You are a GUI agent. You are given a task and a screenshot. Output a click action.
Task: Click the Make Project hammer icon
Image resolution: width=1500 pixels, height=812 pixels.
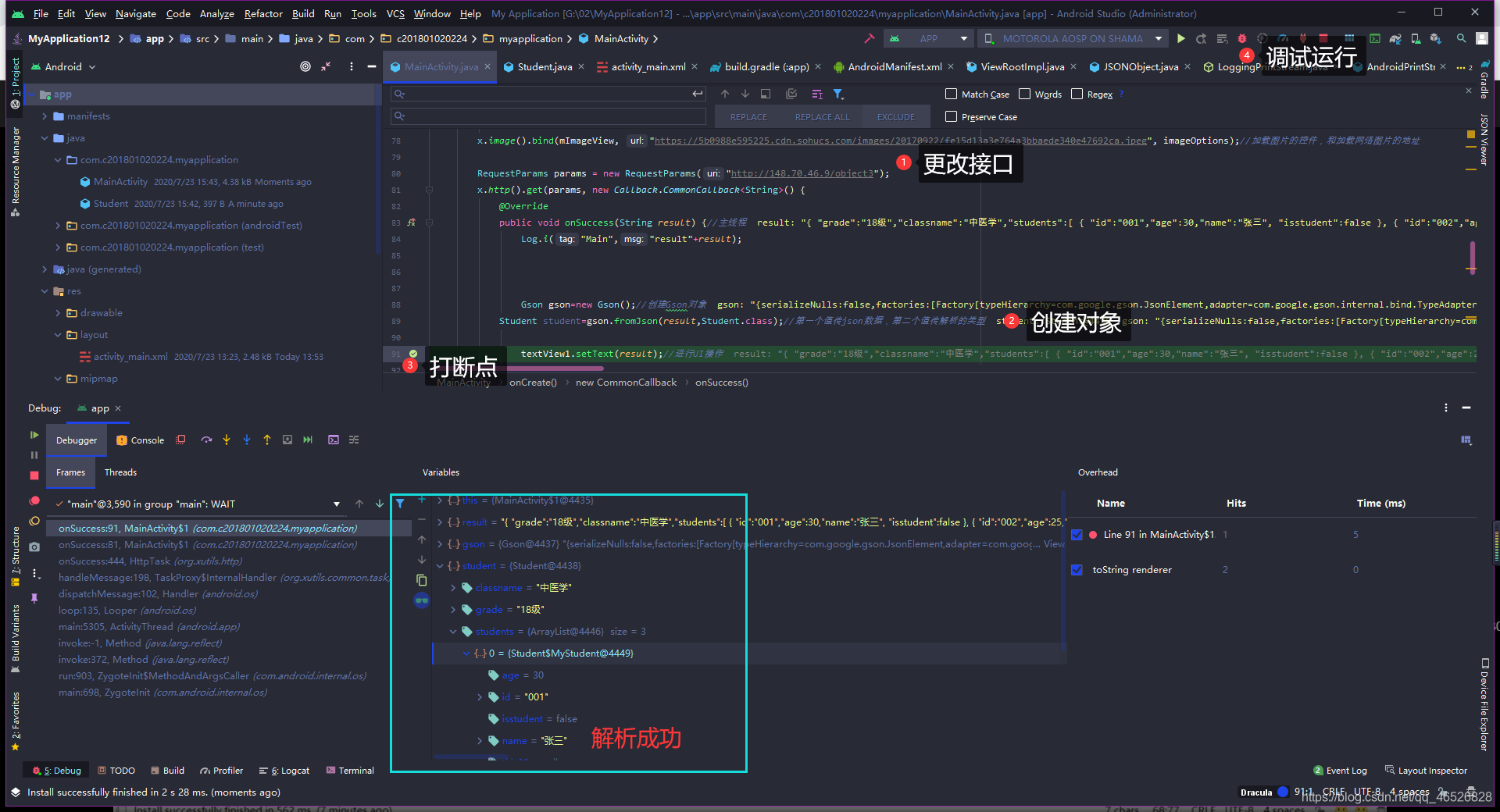(869, 38)
